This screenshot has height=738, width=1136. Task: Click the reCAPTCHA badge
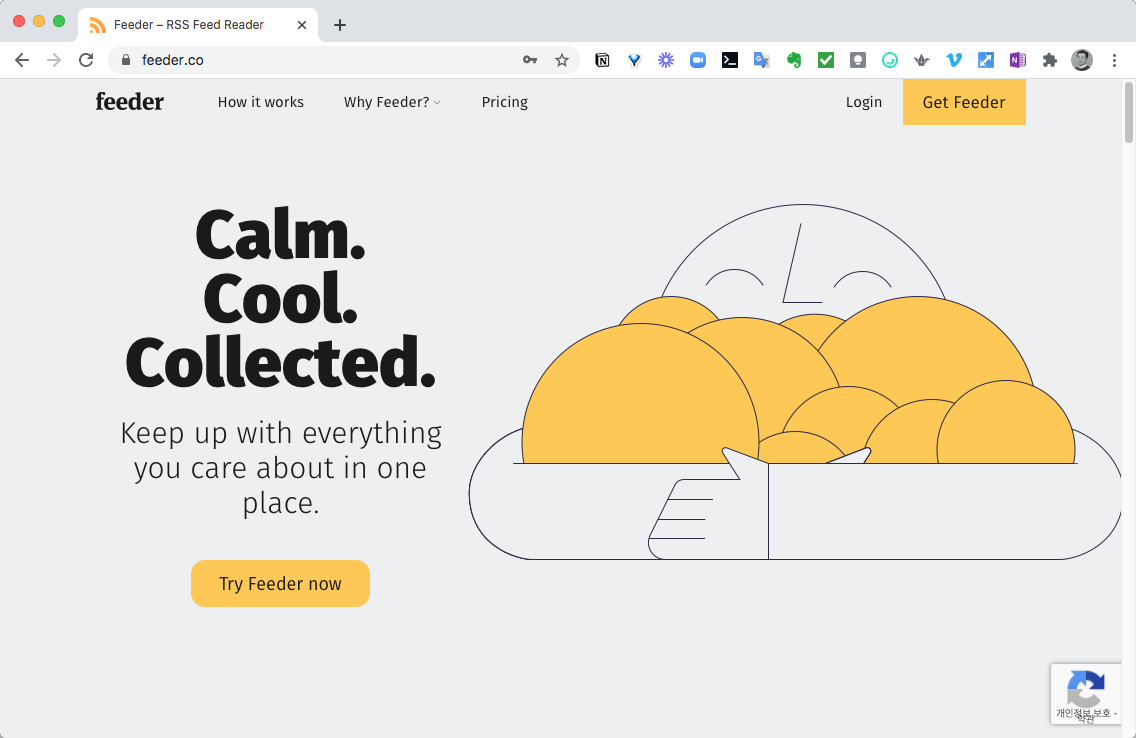click(x=1085, y=693)
